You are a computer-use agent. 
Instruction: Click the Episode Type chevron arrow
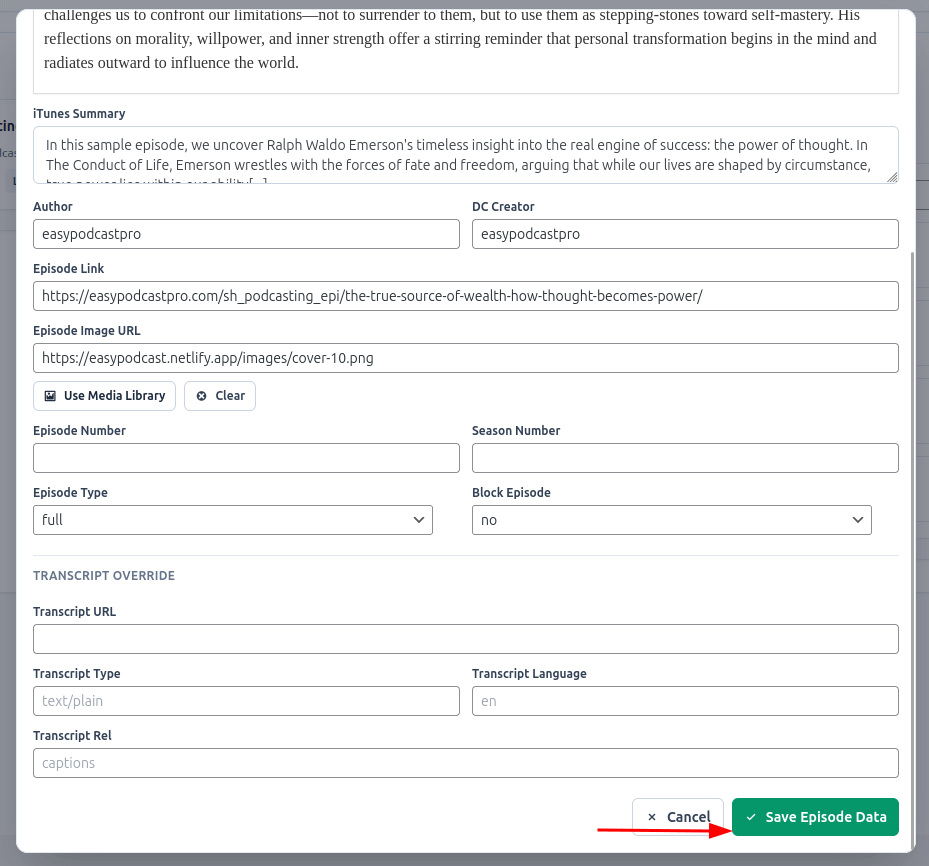click(418, 520)
